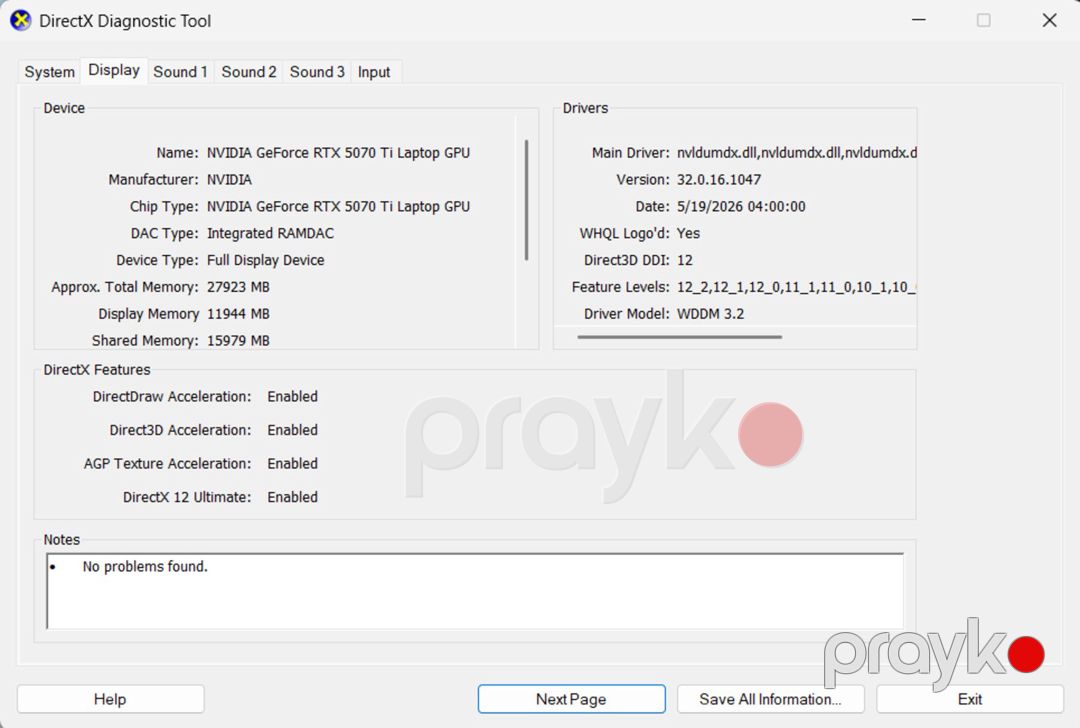
Task: Click the 15979 MB shared memory value
Action: click(238, 341)
